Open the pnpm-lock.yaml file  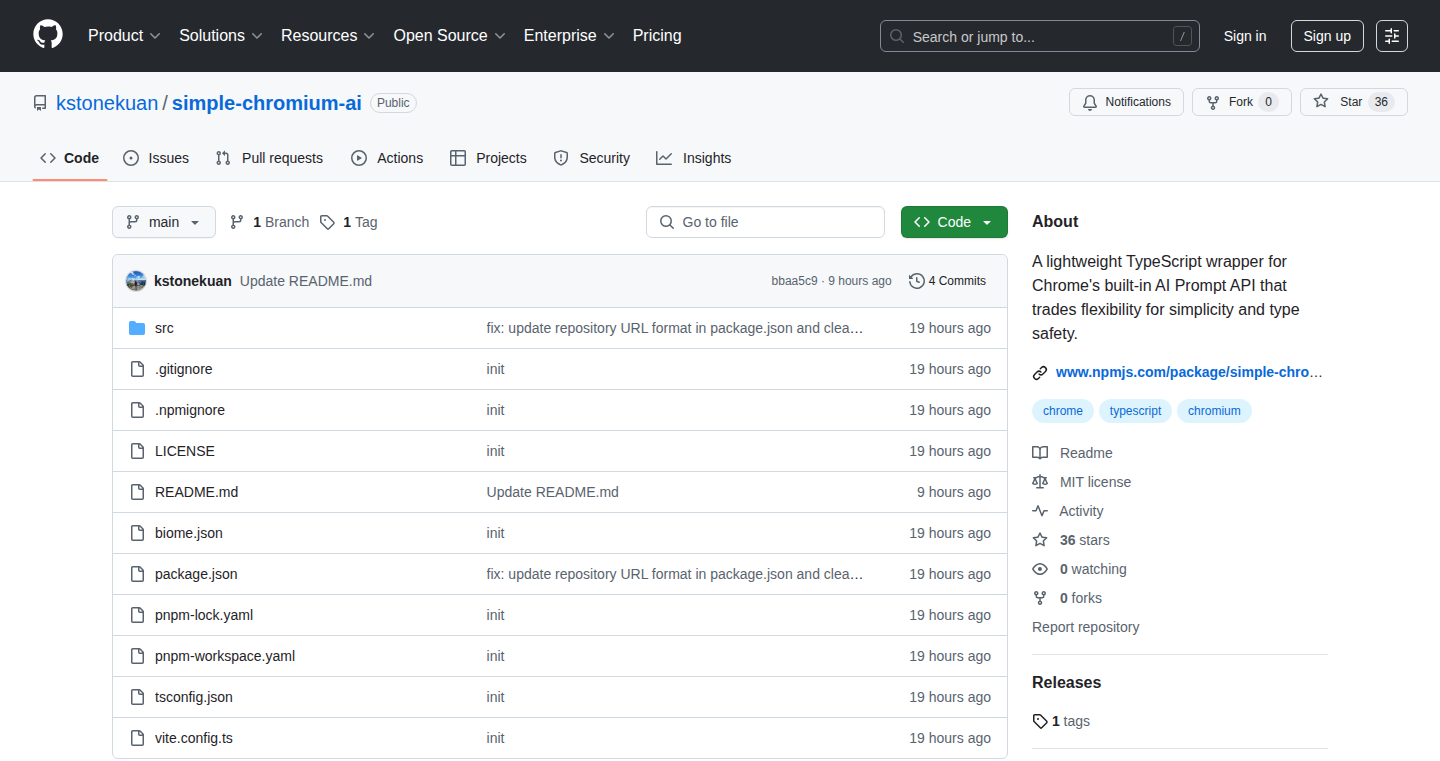(204, 615)
